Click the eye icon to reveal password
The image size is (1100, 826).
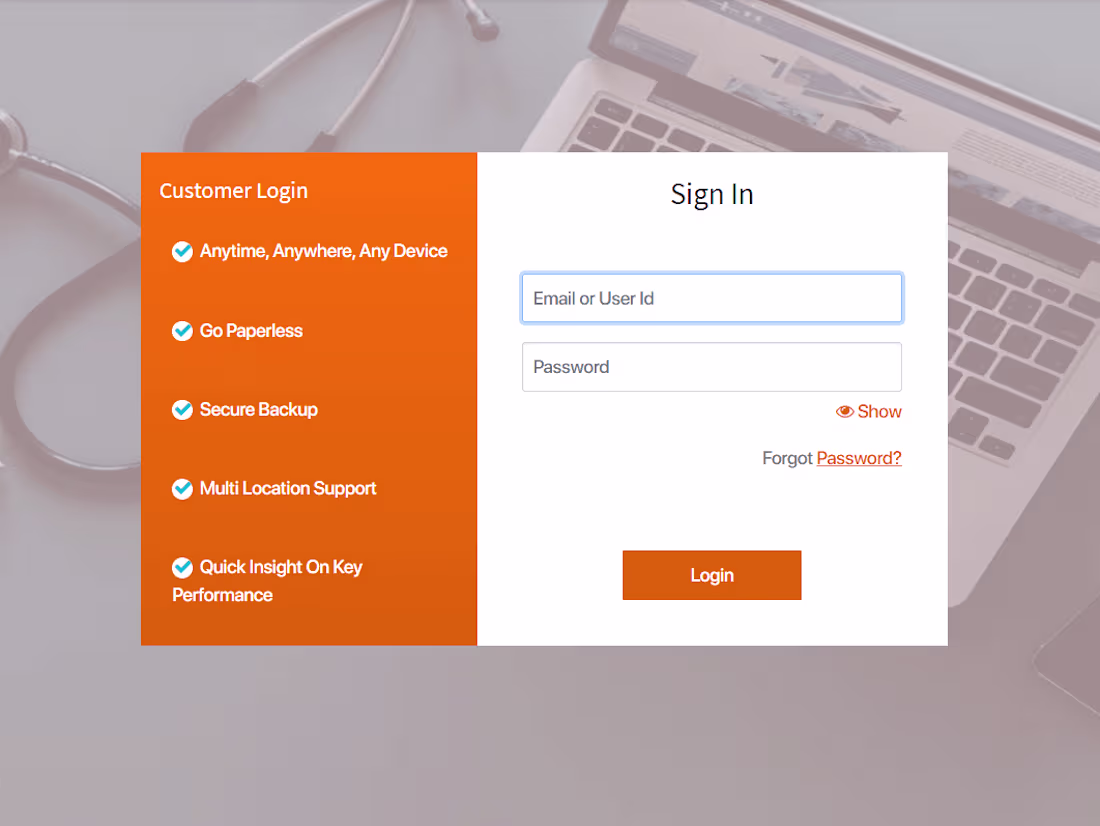click(845, 411)
